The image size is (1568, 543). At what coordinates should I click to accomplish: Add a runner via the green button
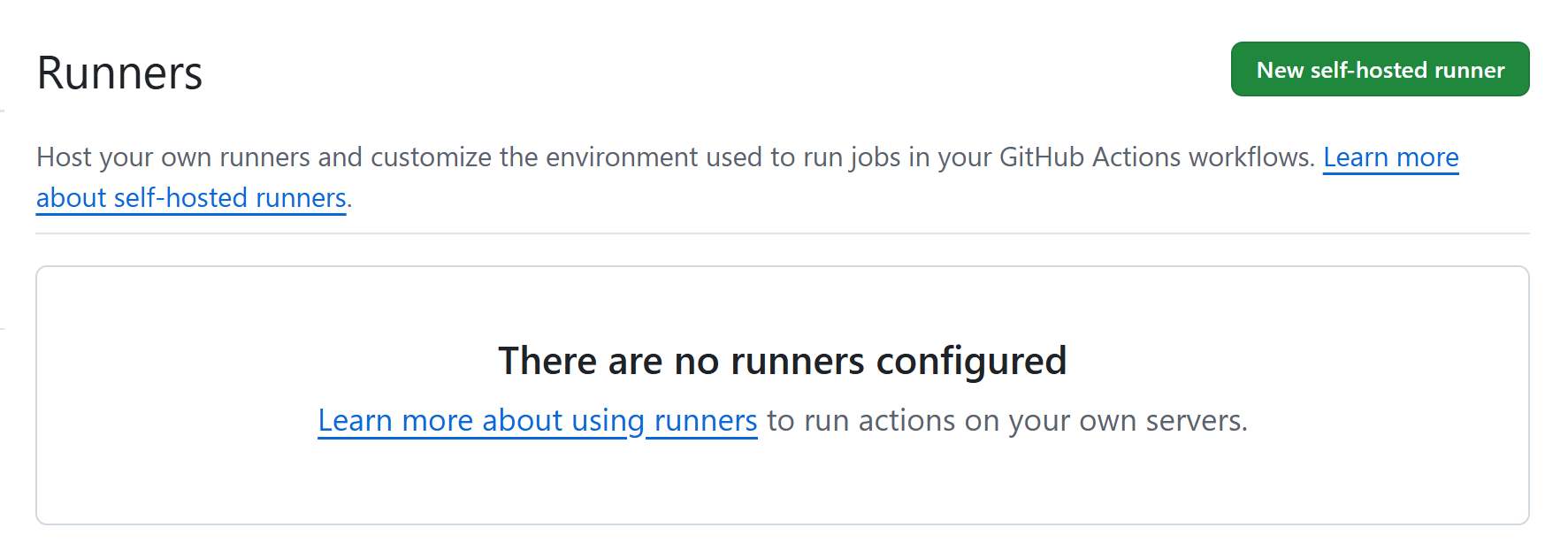pyautogui.click(x=1380, y=69)
